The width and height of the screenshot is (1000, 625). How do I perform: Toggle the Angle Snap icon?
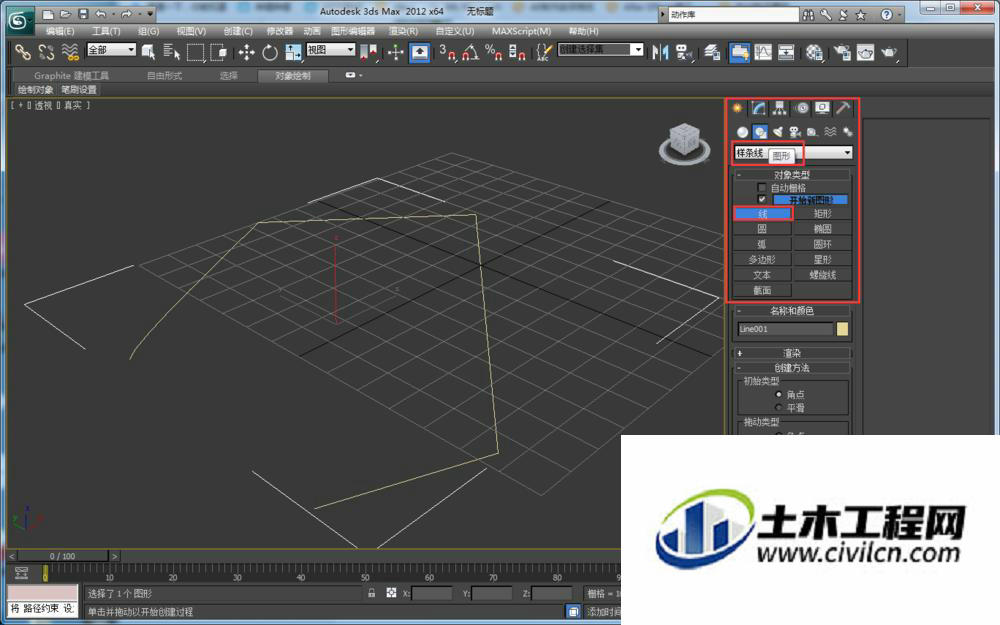[470, 52]
